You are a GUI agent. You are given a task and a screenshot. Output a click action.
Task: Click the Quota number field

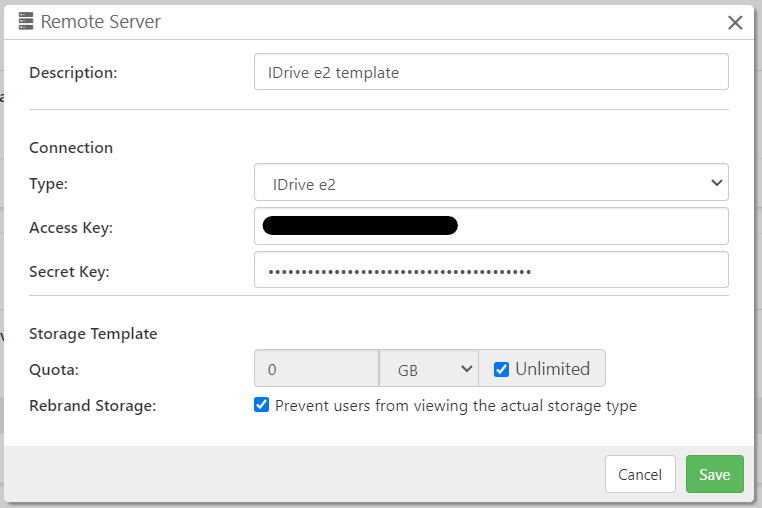point(316,369)
